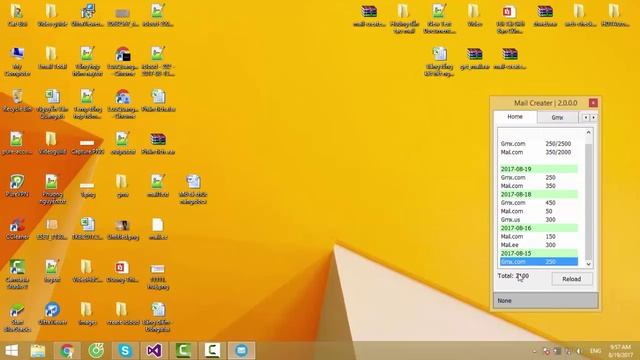Select the 'Mail.com 50' row
640x360 pixels.
pyautogui.click(x=539, y=211)
